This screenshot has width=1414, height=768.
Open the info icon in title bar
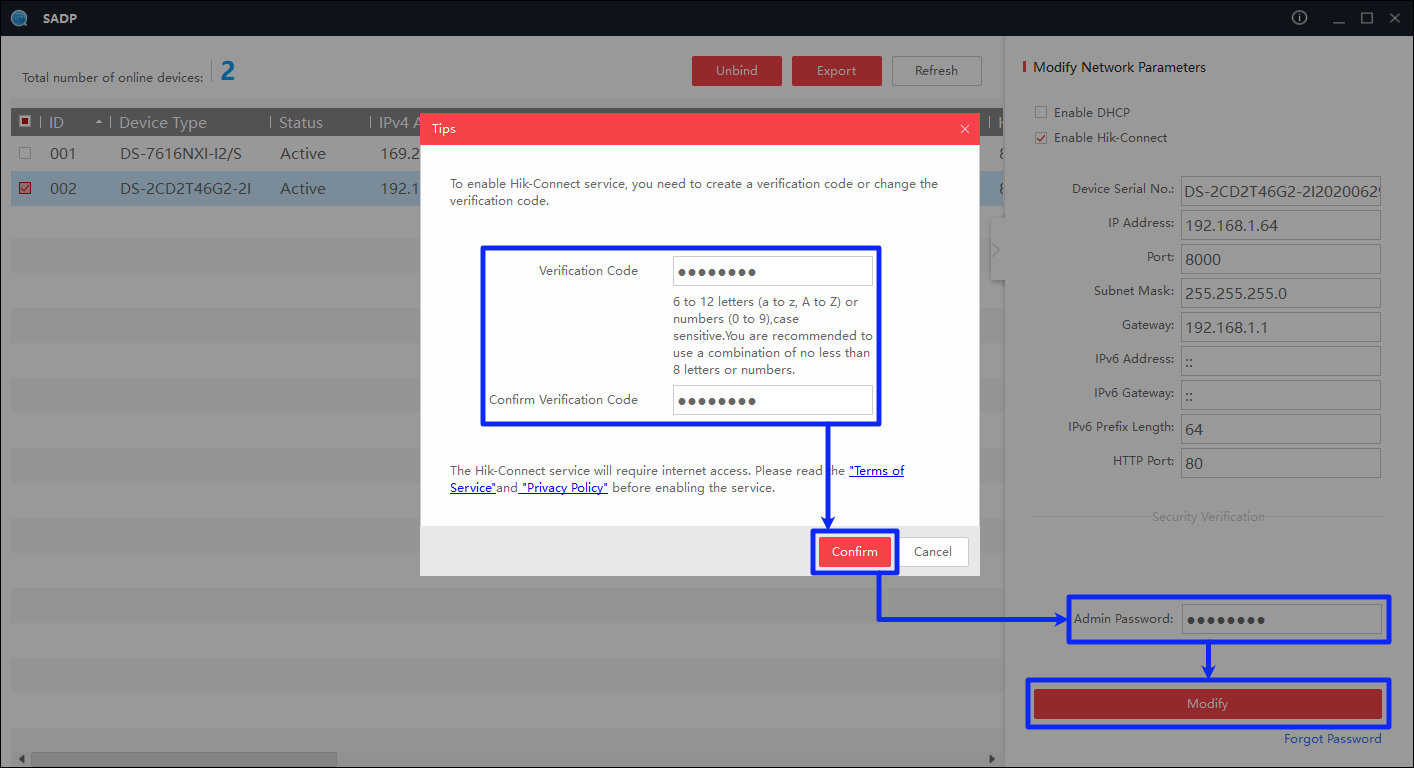[1299, 18]
